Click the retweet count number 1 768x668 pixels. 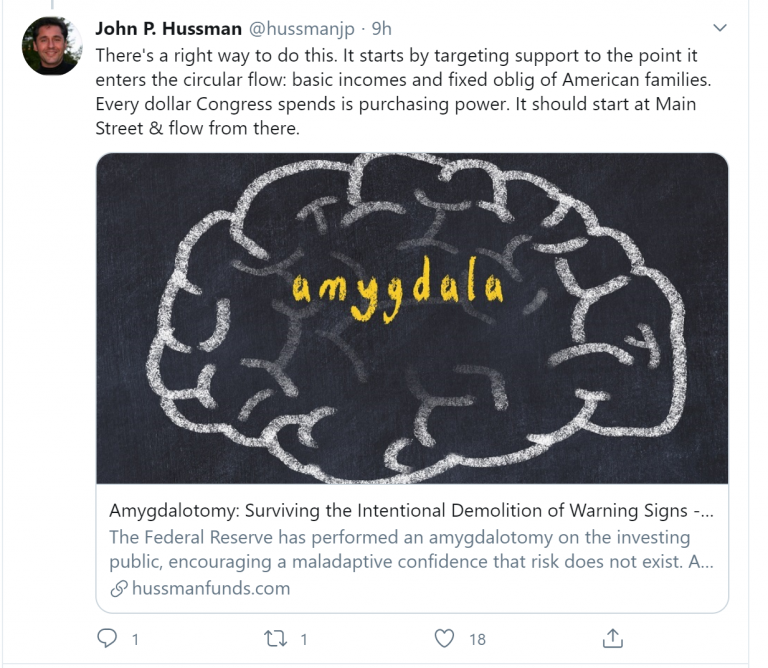(304, 640)
